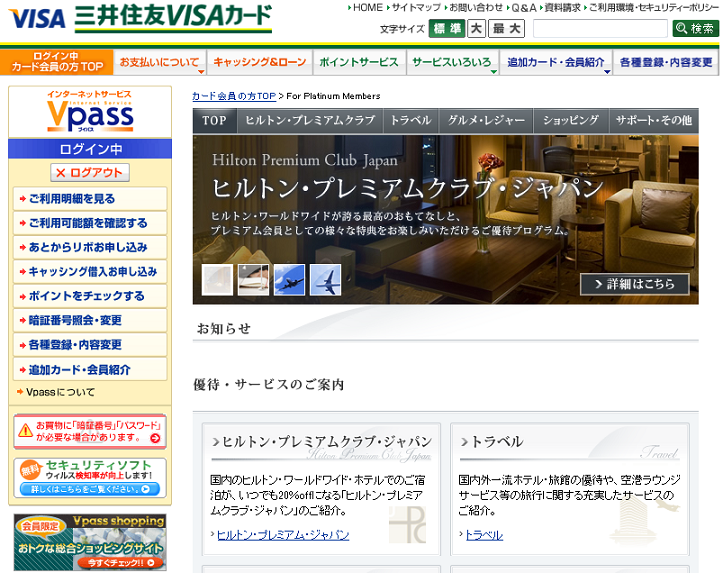The height and width of the screenshot is (573, 723).
Task: Select the ショッピング tab
Action: click(x=571, y=121)
